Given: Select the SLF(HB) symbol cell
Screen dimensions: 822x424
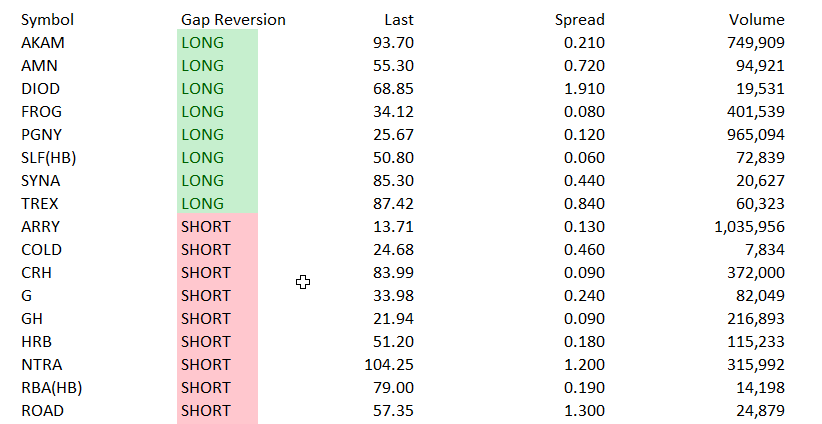Looking at the screenshot, I should coord(49,158).
